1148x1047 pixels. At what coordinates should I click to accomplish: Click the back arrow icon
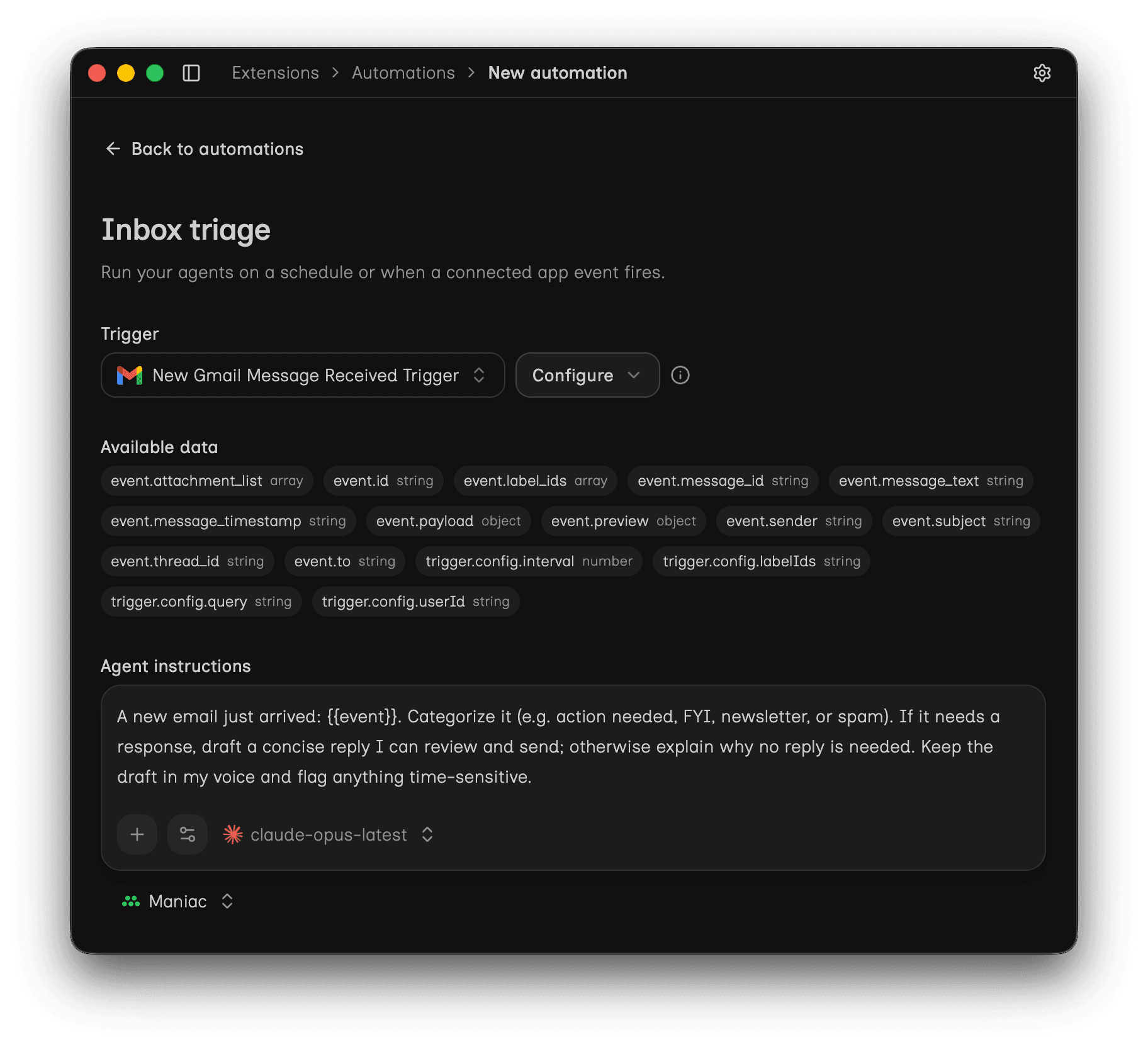(x=113, y=148)
